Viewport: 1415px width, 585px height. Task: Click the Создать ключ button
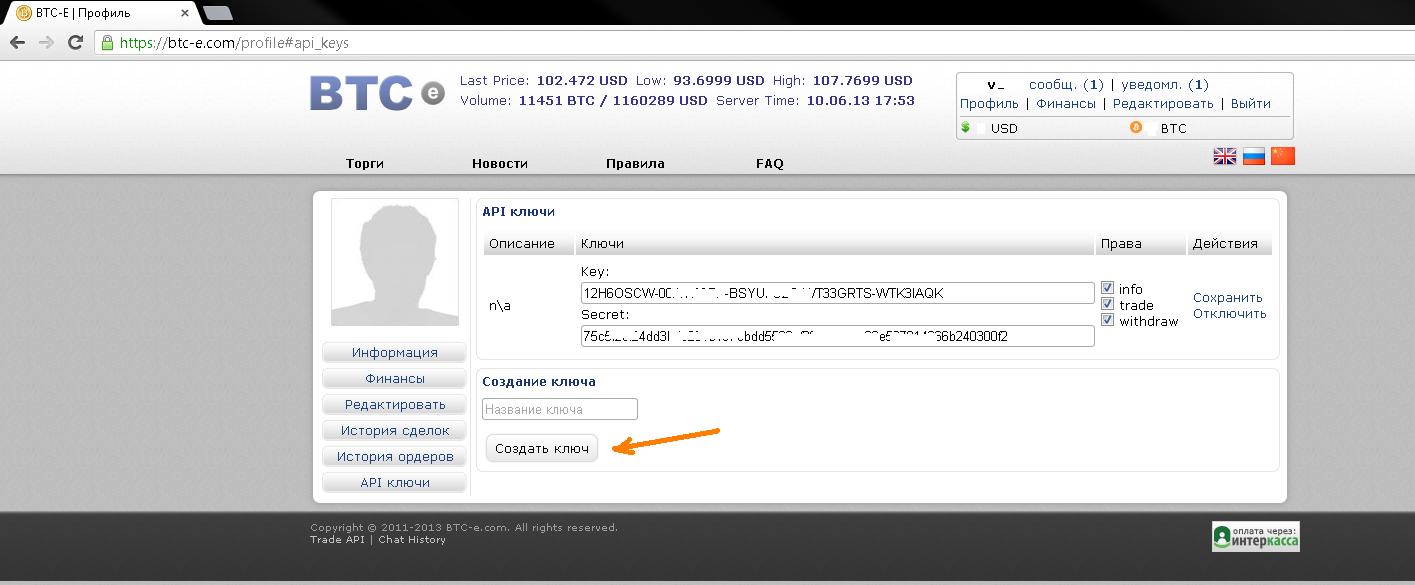(542, 448)
